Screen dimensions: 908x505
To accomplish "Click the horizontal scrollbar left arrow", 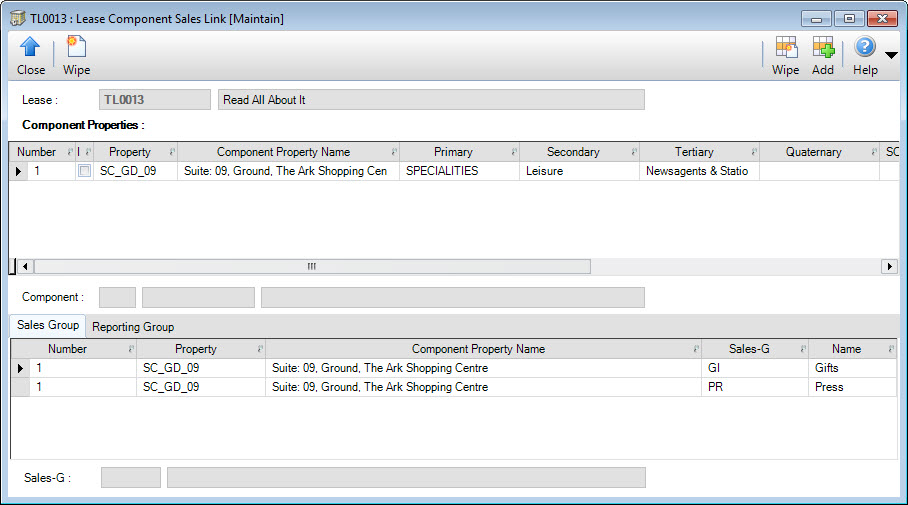I will (24, 266).
